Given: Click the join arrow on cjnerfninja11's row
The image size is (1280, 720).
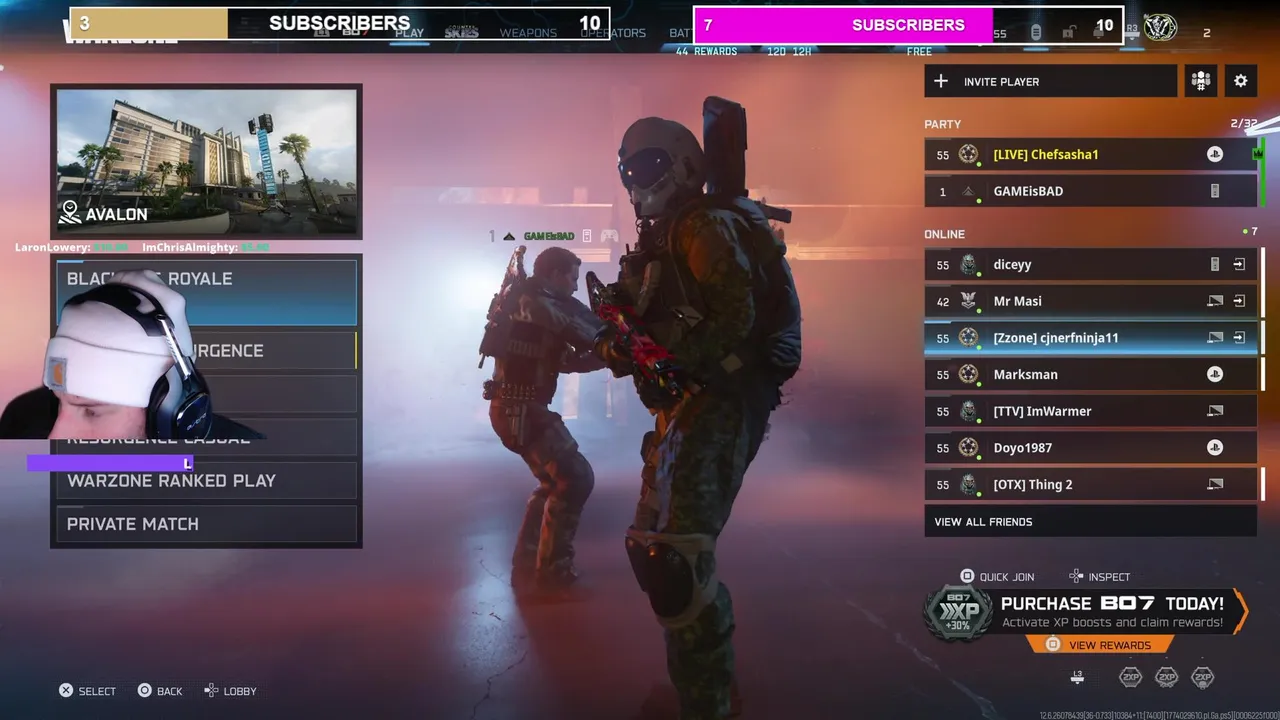Looking at the screenshot, I should tap(1239, 338).
